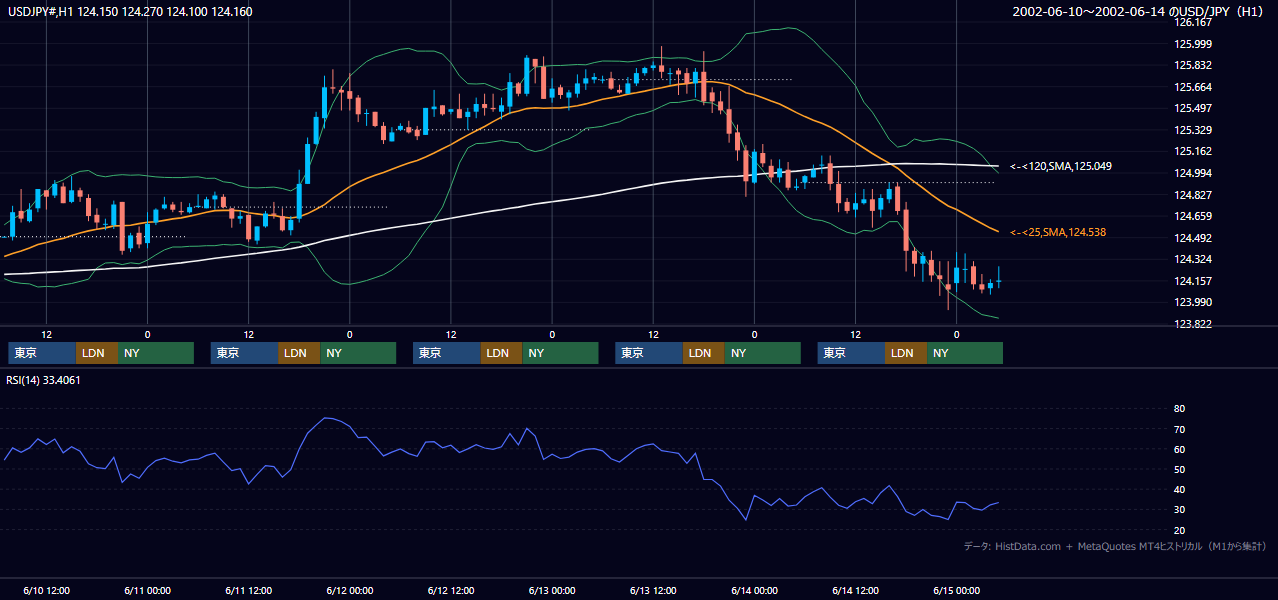This screenshot has width=1278, height=600.
Task: Click the 124.827 price axis value
Action: pyautogui.click(x=1193, y=195)
